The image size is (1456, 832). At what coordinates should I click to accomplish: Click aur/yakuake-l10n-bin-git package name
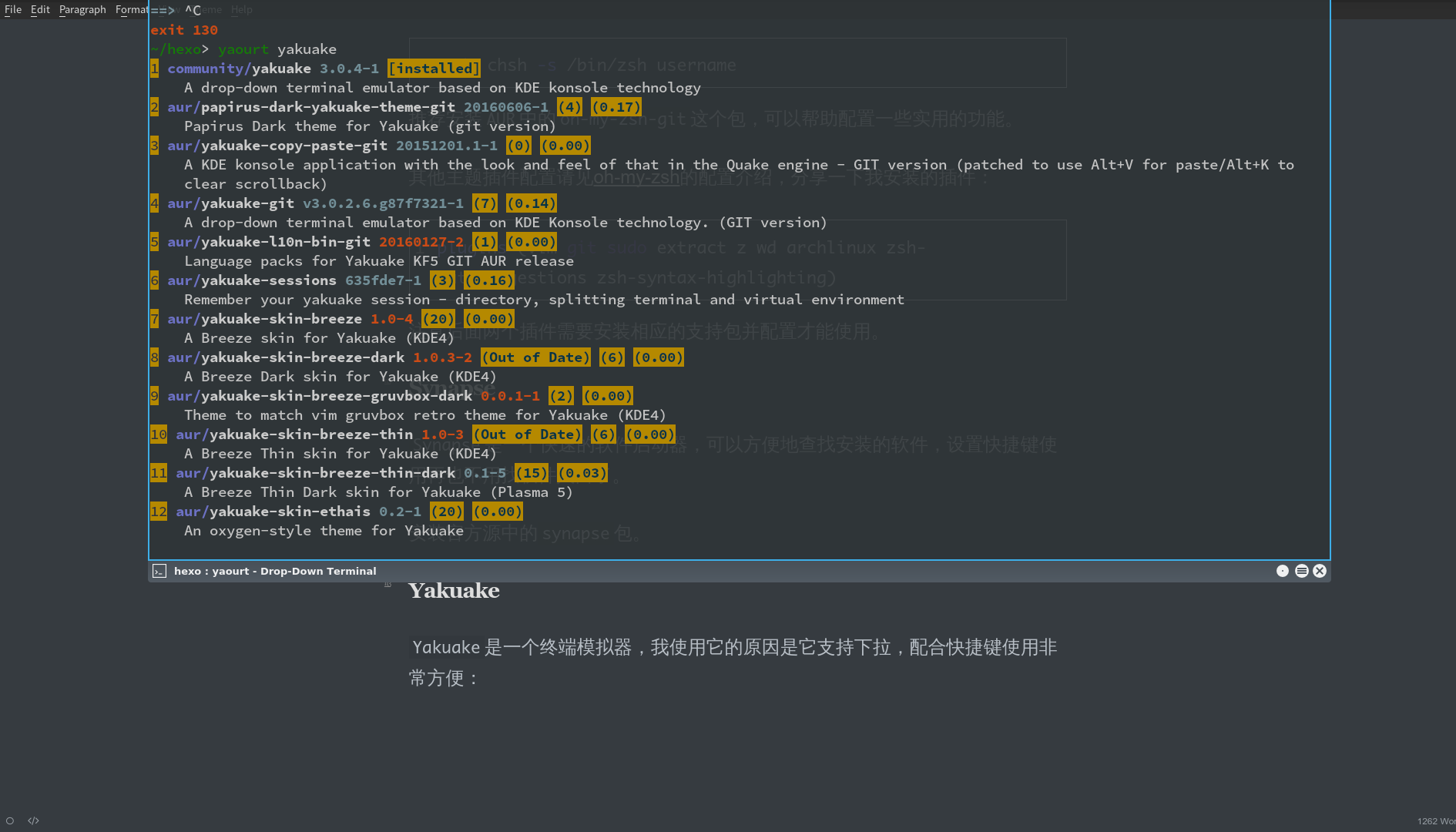(269, 242)
